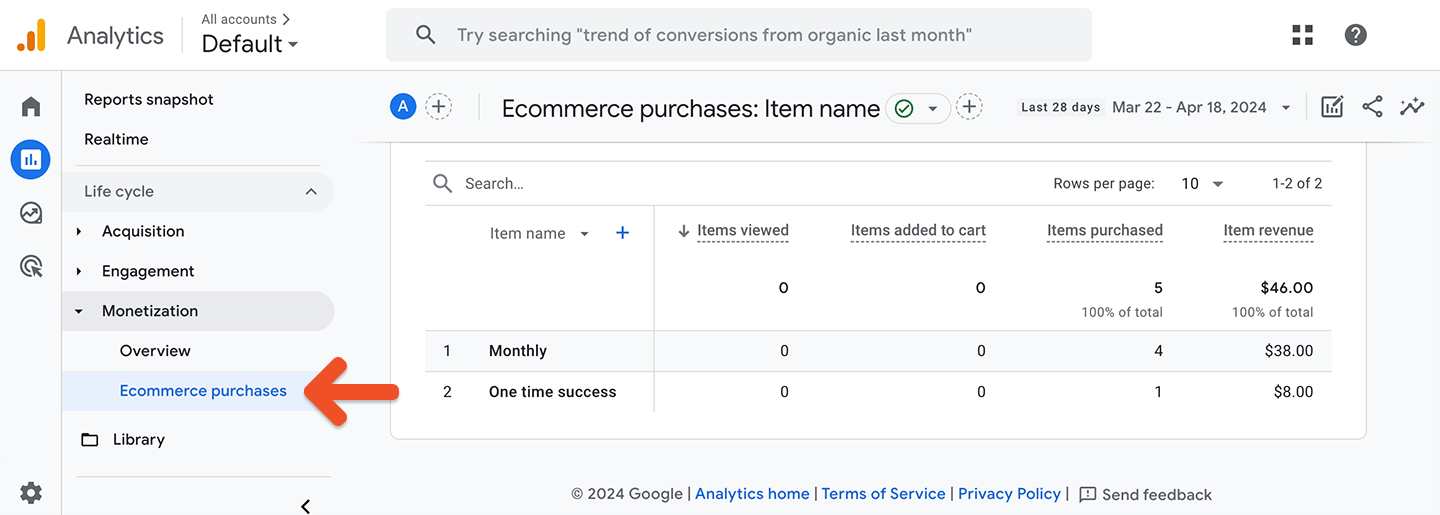1440x515 pixels.
Task: Collapse the Life cycle section
Action: point(311,191)
